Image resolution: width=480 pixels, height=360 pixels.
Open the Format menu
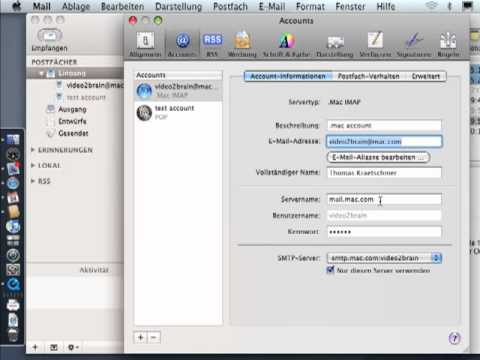click(310, 6)
